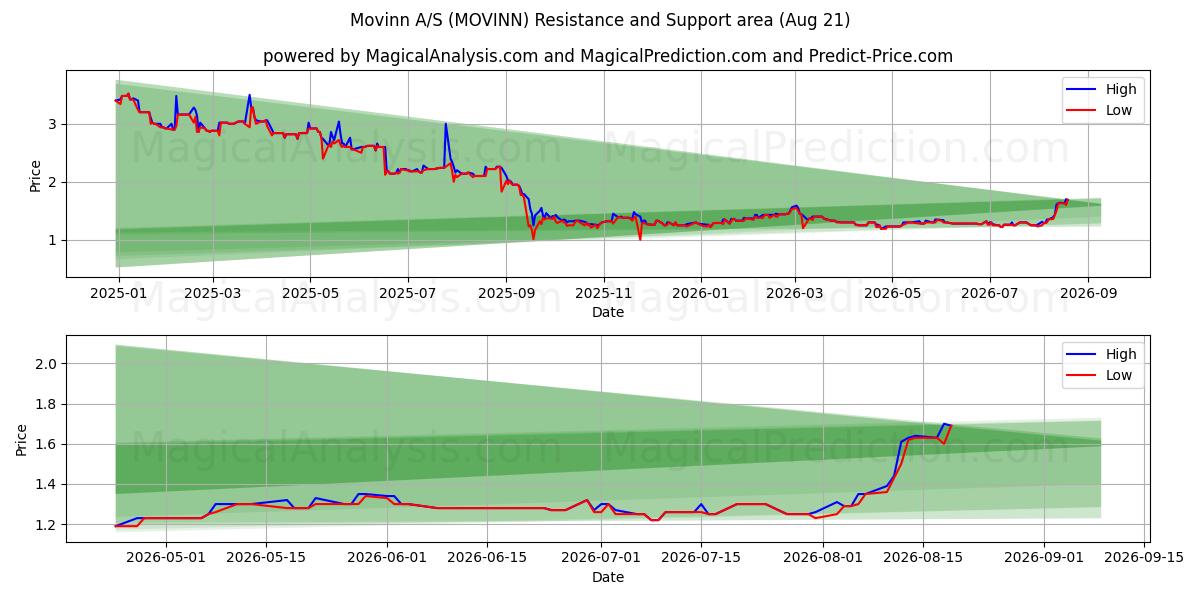Click the '2025-09' tick label
The image size is (1200, 600).
[505, 293]
